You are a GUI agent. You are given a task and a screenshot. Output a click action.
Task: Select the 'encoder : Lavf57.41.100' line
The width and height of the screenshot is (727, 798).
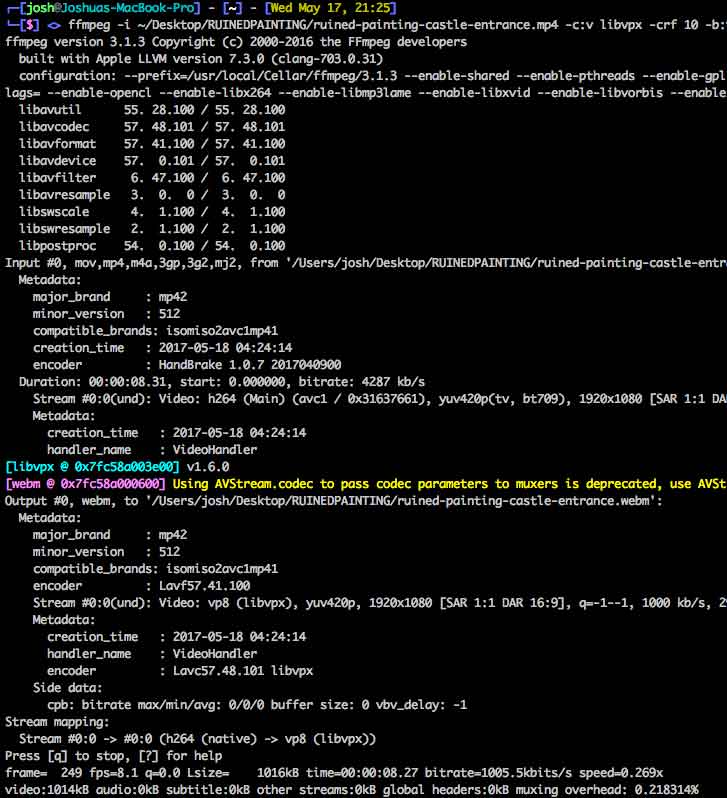point(141,586)
